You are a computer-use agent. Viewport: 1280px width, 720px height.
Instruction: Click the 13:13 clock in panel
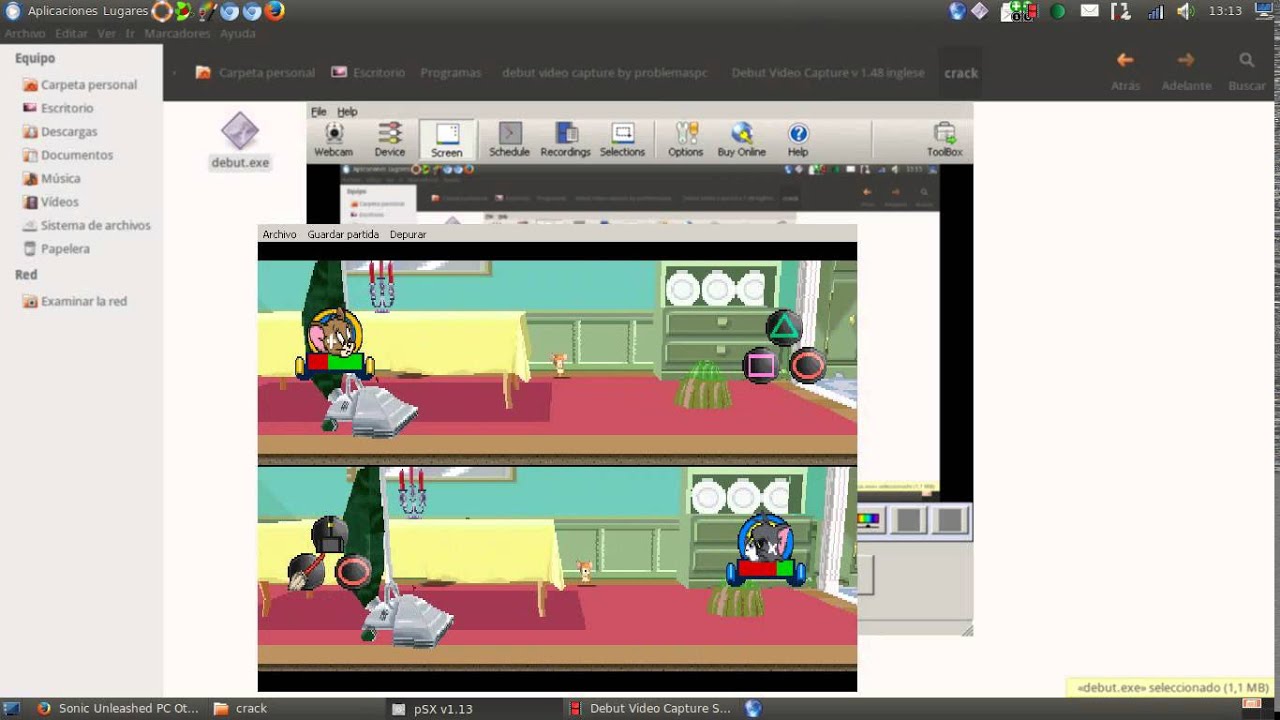tap(1225, 11)
